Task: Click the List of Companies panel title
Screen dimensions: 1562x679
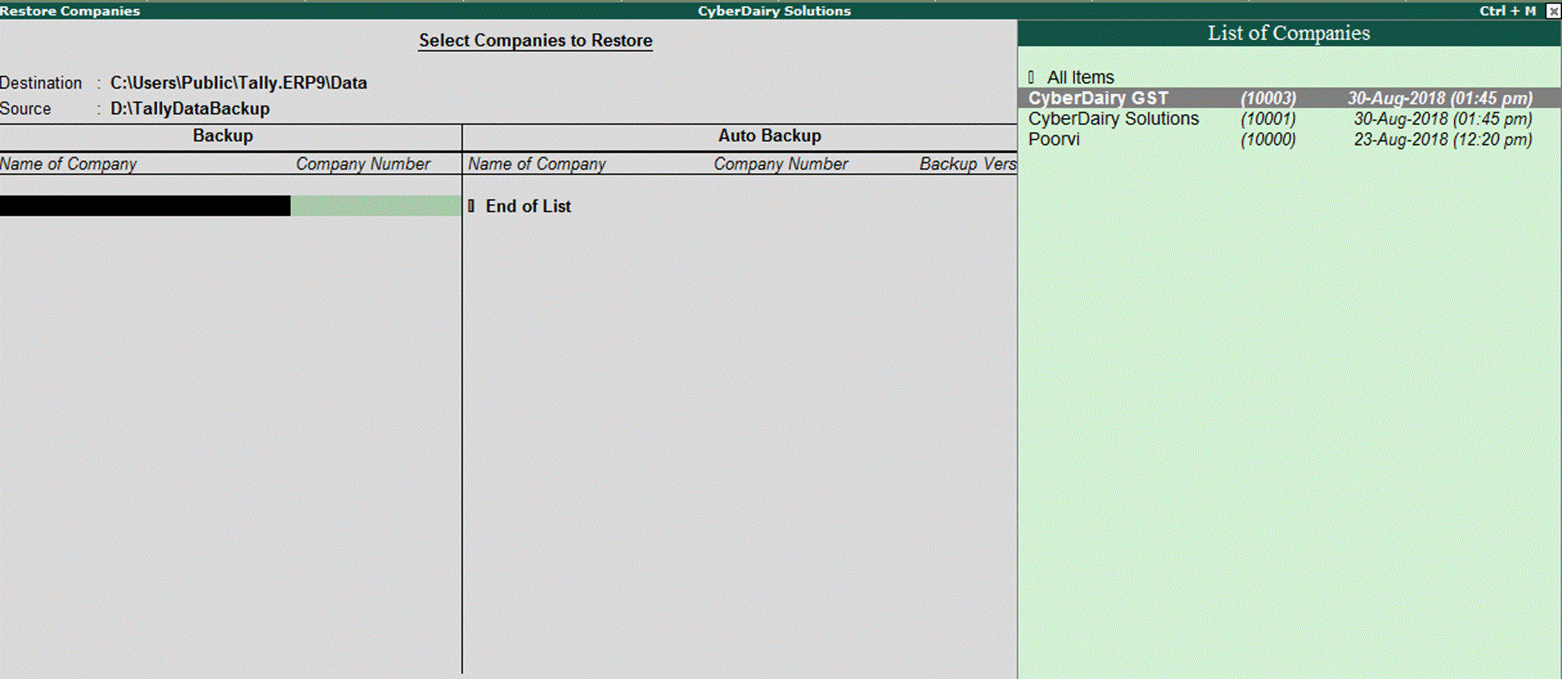Action: pyautogui.click(x=1288, y=33)
